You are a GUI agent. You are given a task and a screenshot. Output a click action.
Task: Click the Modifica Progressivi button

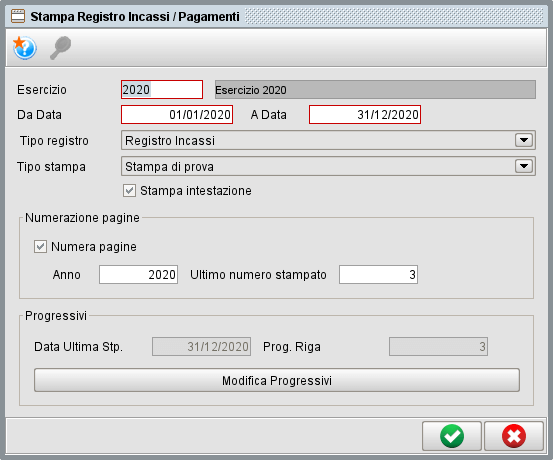(x=277, y=380)
